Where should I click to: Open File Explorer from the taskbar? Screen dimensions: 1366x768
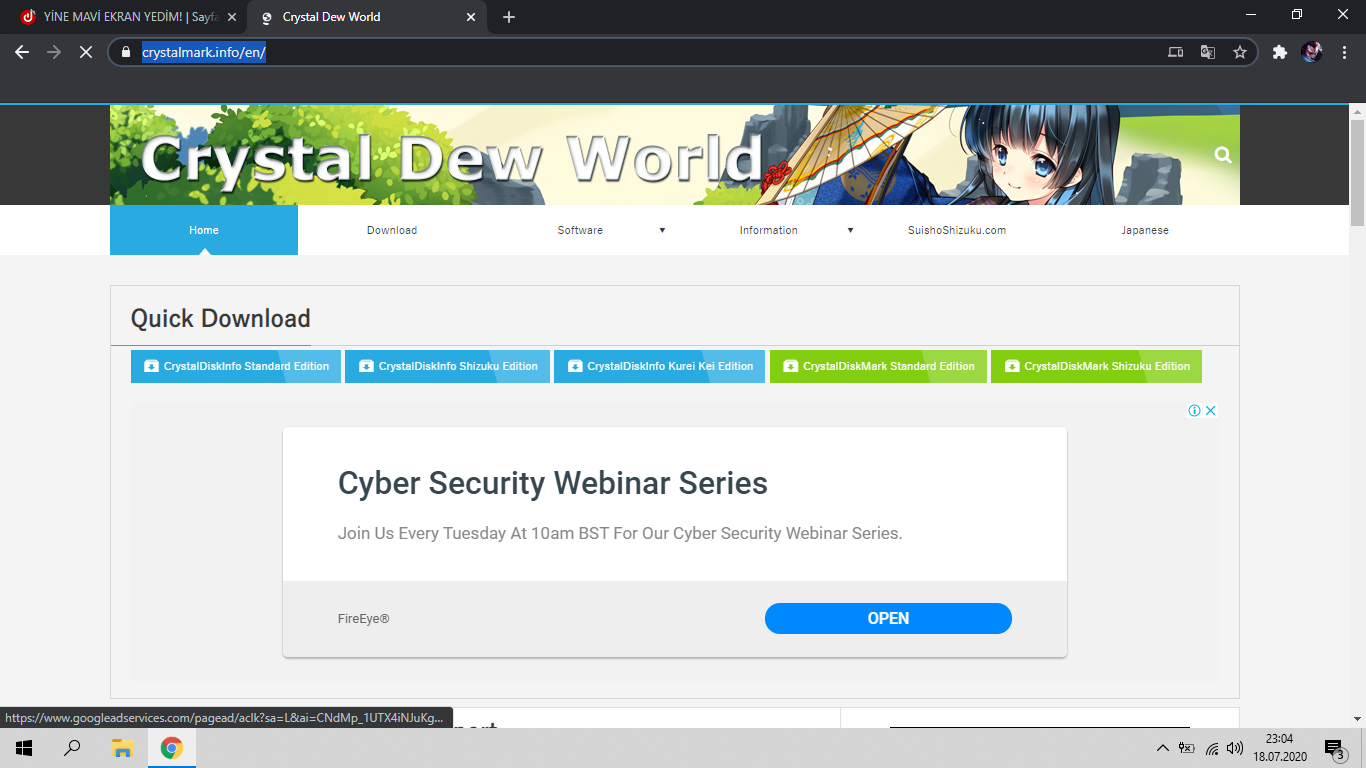pyautogui.click(x=122, y=748)
